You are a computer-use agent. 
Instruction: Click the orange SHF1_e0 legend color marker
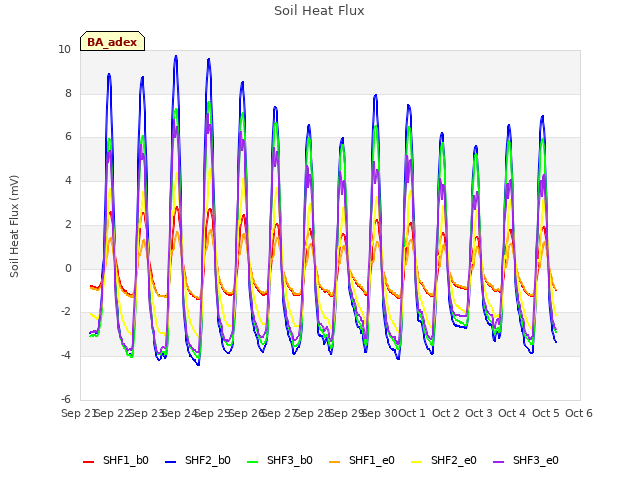pyautogui.click(x=334, y=462)
